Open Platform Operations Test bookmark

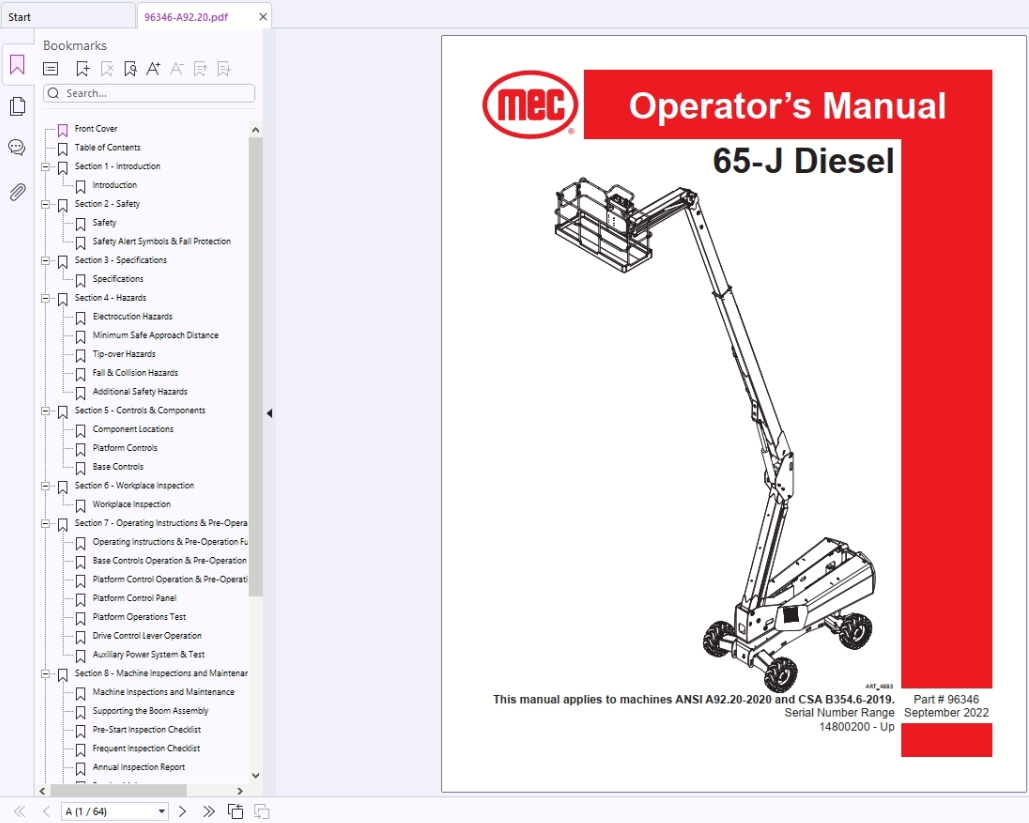point(139,618)
